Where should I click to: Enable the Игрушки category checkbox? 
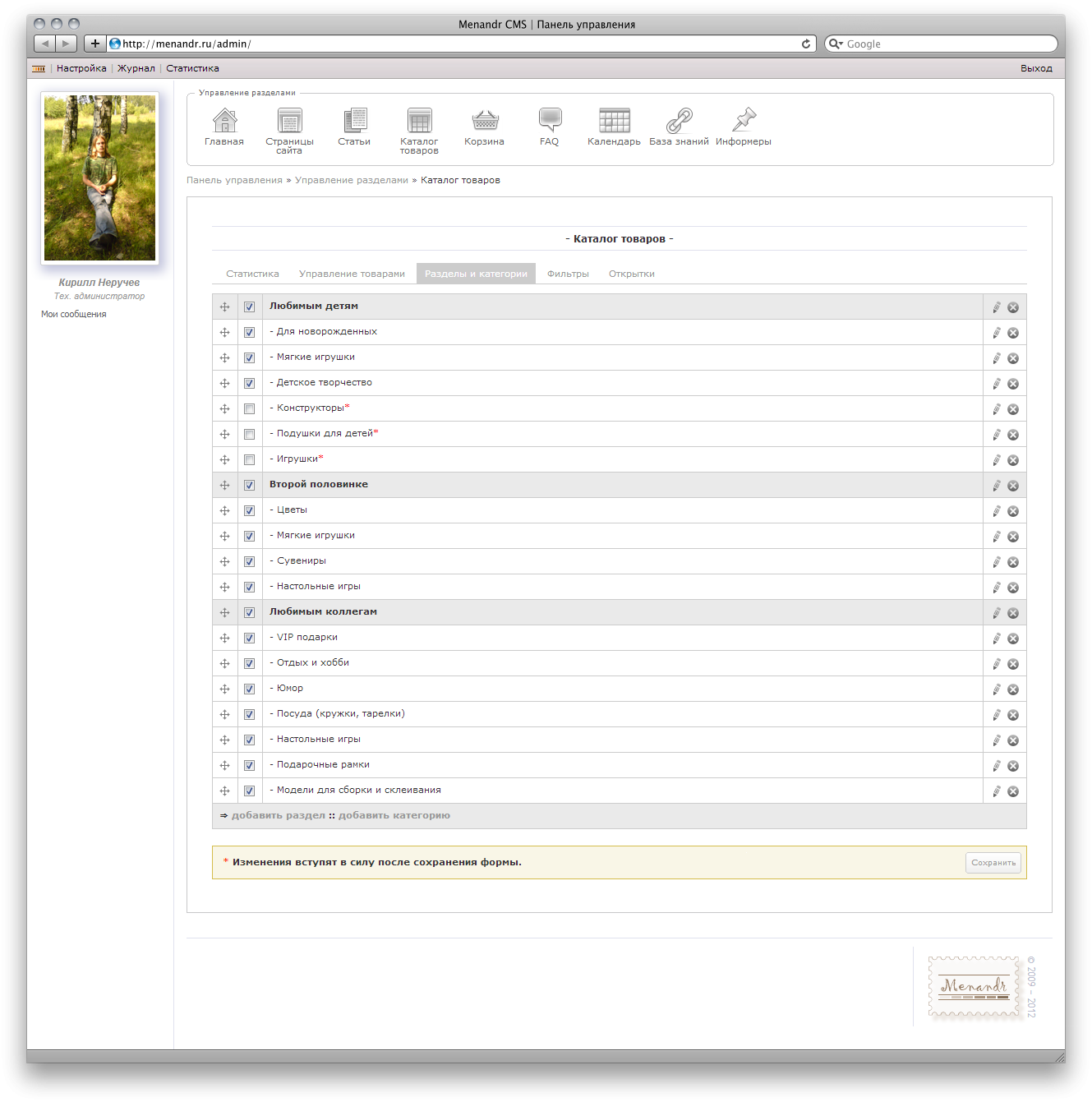click(x=249, y=459)
